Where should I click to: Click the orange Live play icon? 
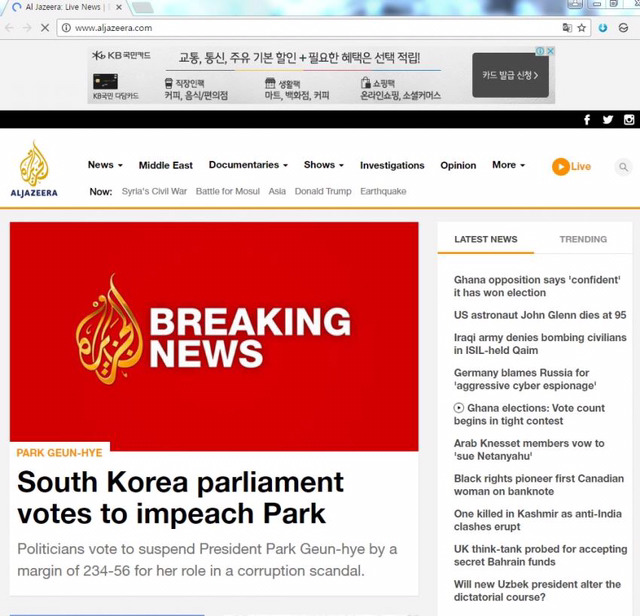point(561,167)
